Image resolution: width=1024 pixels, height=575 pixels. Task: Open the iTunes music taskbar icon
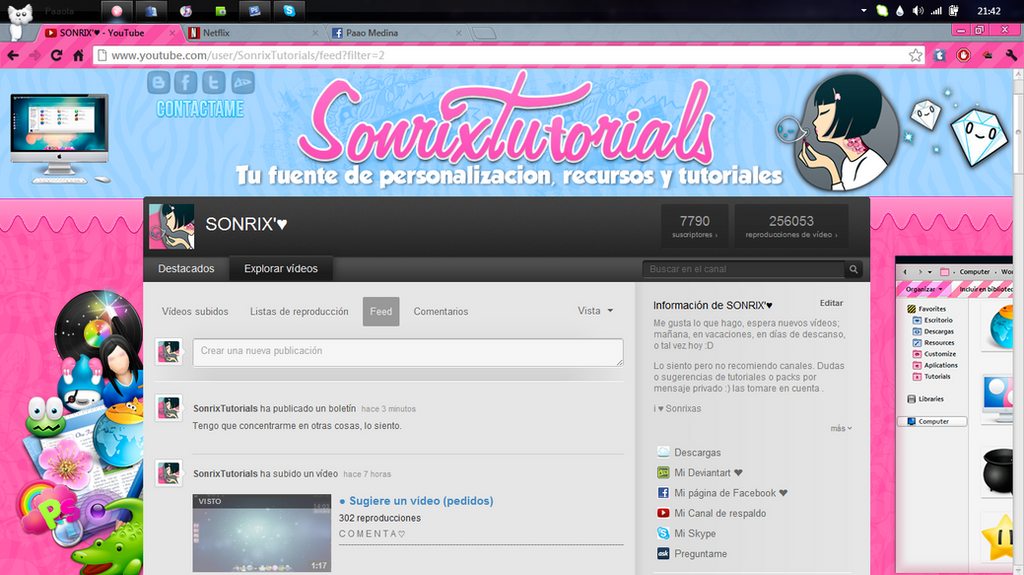coord(186,10)
